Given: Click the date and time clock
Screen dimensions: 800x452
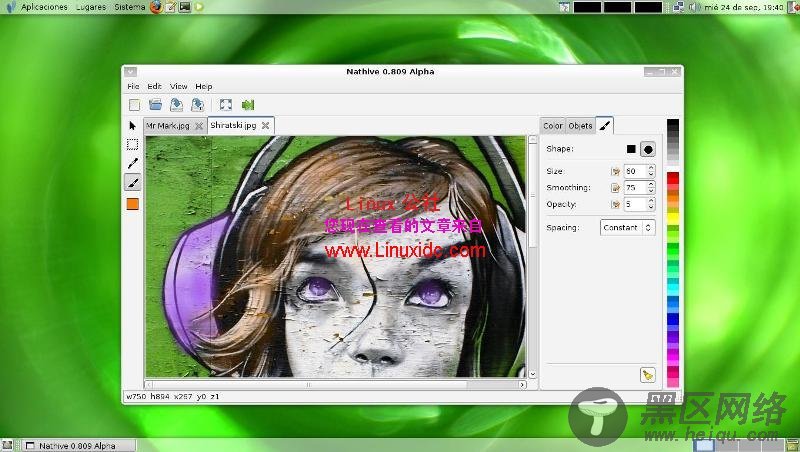Looking at the screenshot, I should coord(744,7).
